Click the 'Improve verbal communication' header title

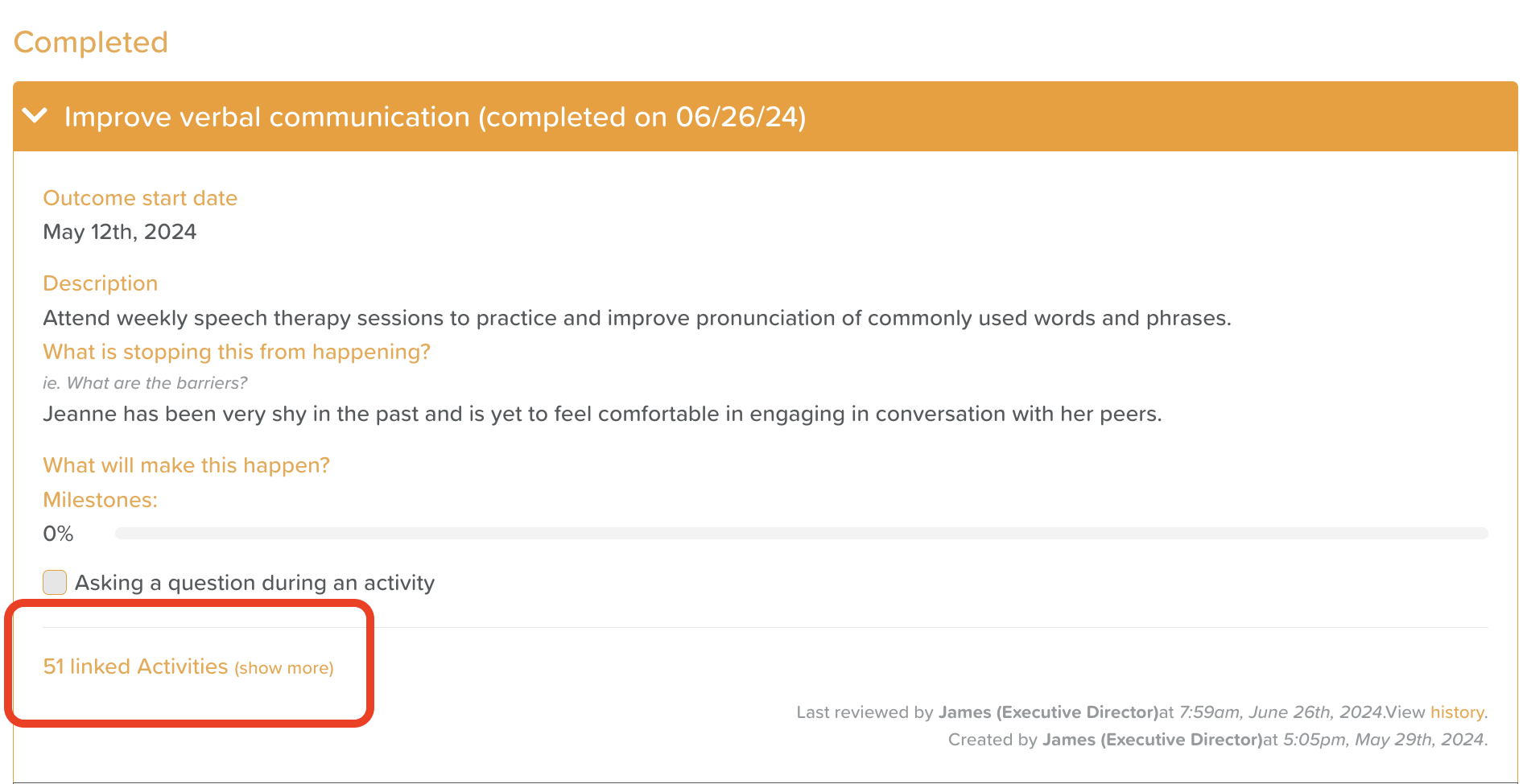click(435, 118)
